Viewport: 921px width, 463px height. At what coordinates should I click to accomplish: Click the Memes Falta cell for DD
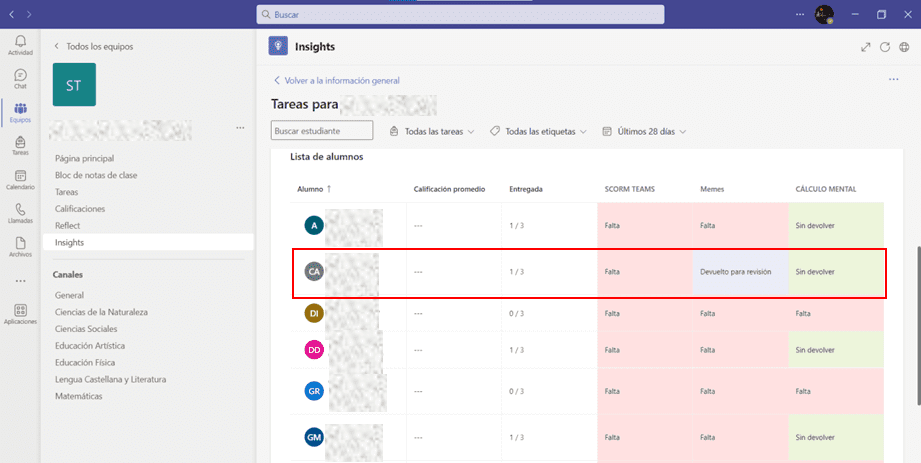coord(740,350)
